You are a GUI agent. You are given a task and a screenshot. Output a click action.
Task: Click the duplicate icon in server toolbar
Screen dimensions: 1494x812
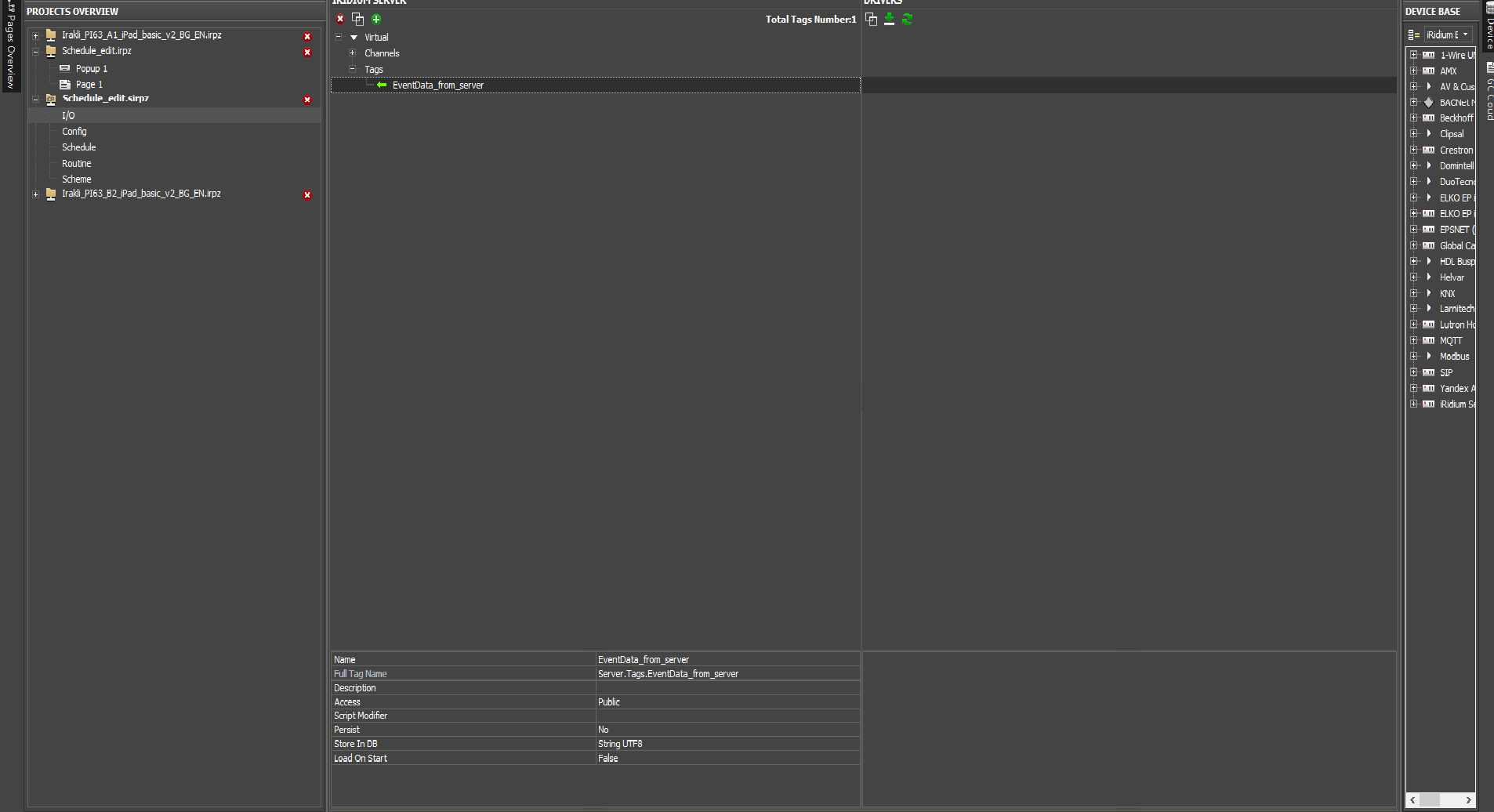(358, 19)
